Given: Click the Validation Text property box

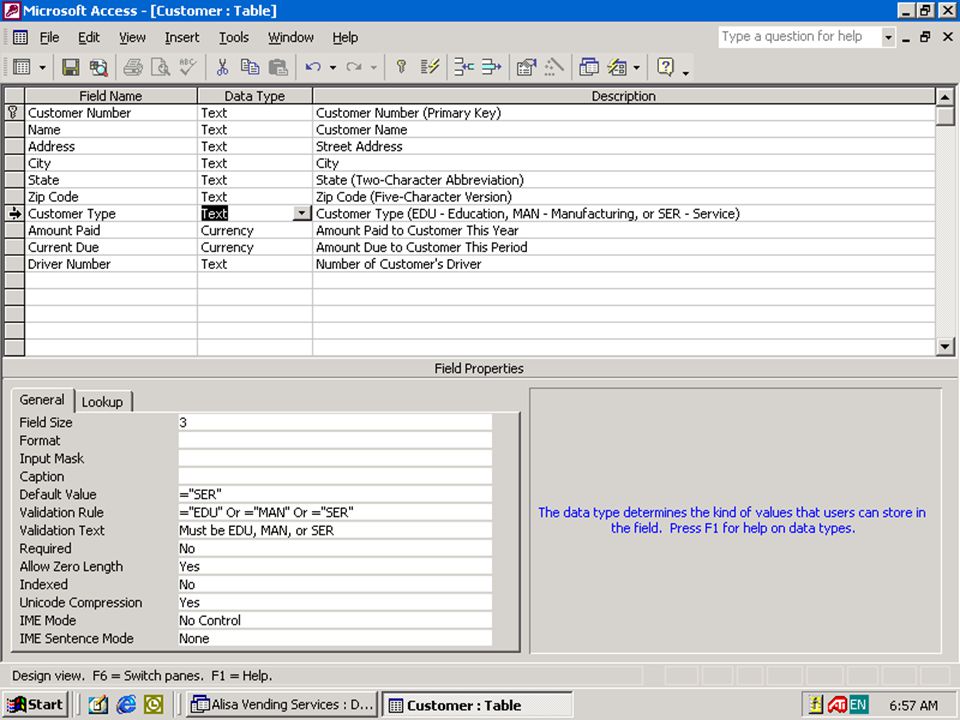Looking at the screenshot, I should pos(335,530).
